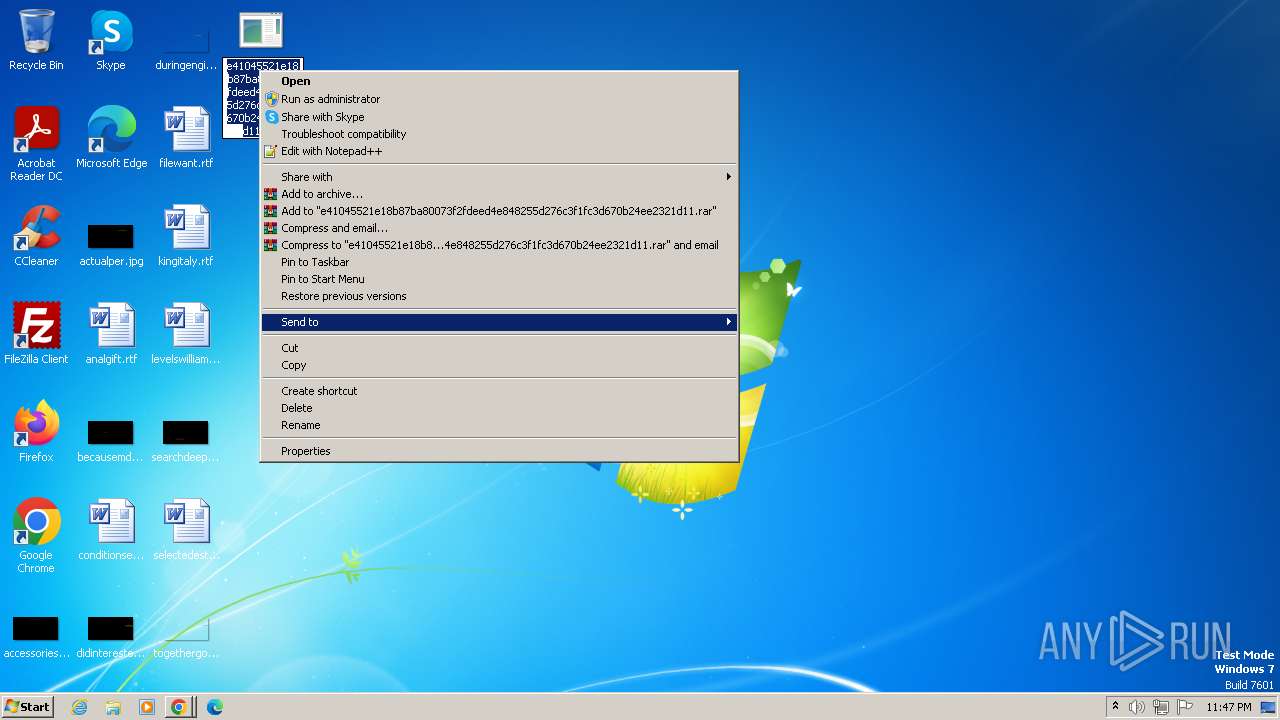The width and height of the screenshot is (1280, 720).
Task: Open the Start menu button
Action: pyautogui.click(x=27, y=707)
